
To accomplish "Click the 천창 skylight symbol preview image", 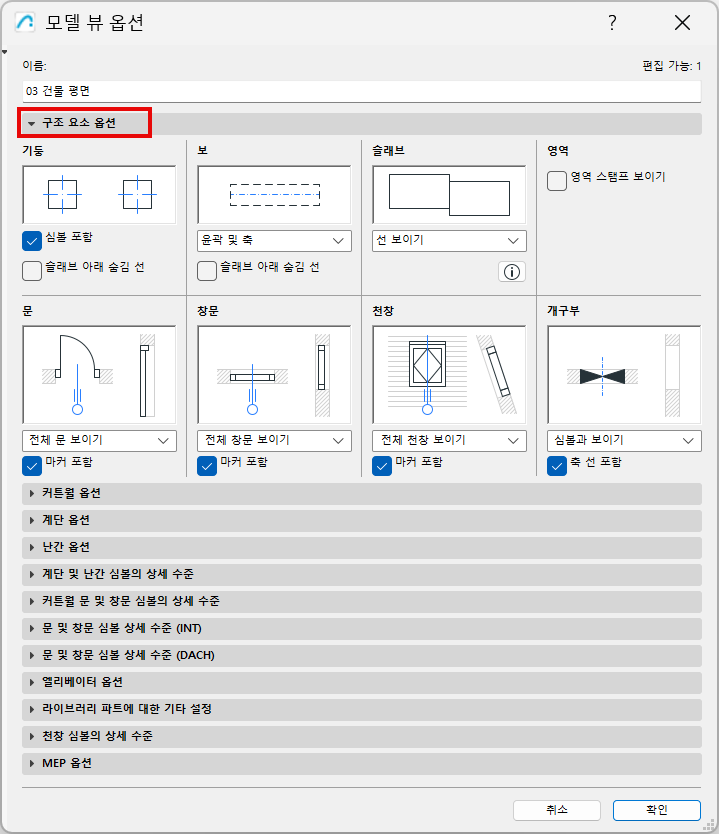I will pos(449,375).
